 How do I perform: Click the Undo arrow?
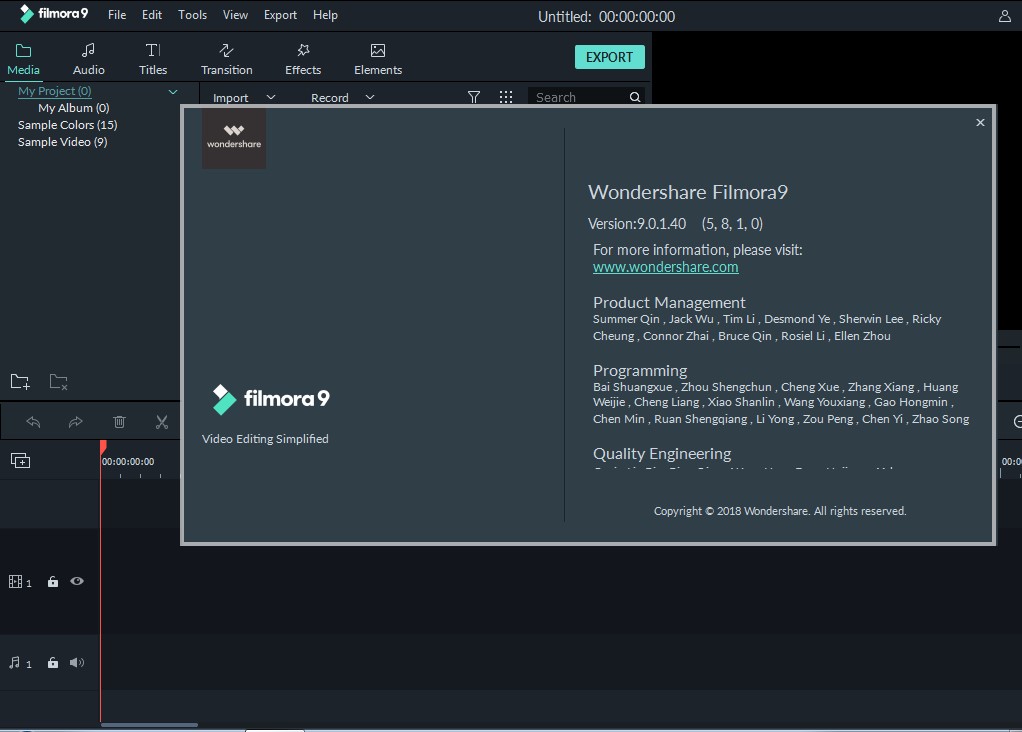click(33, 422)
